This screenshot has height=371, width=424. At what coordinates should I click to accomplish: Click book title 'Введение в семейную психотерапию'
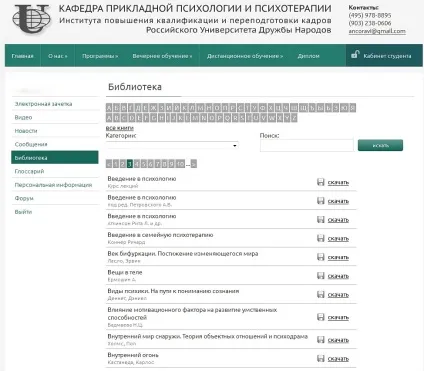pyautogui.click(x=160, y=235)
